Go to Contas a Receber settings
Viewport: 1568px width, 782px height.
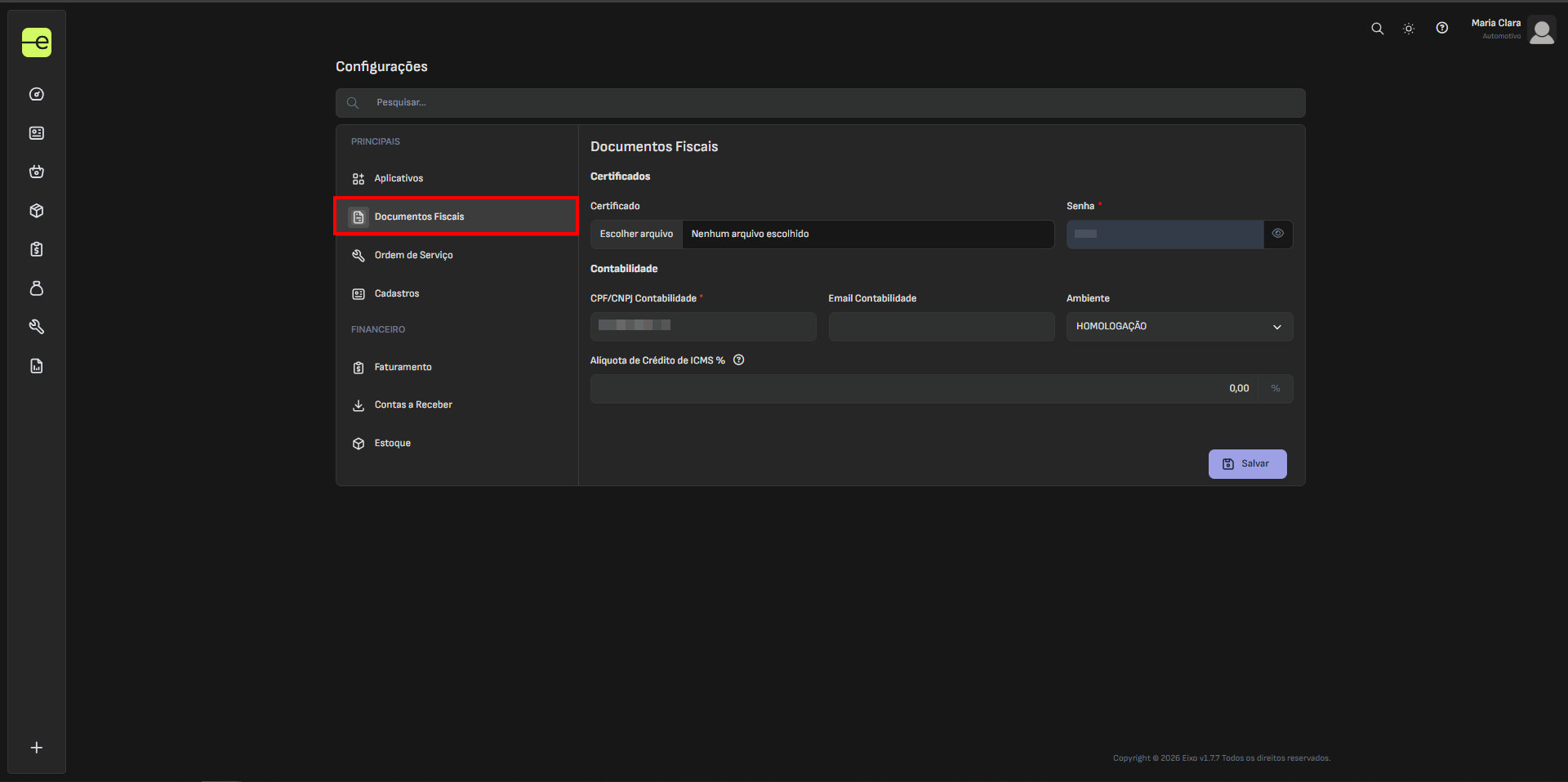[x=412, y=404]
